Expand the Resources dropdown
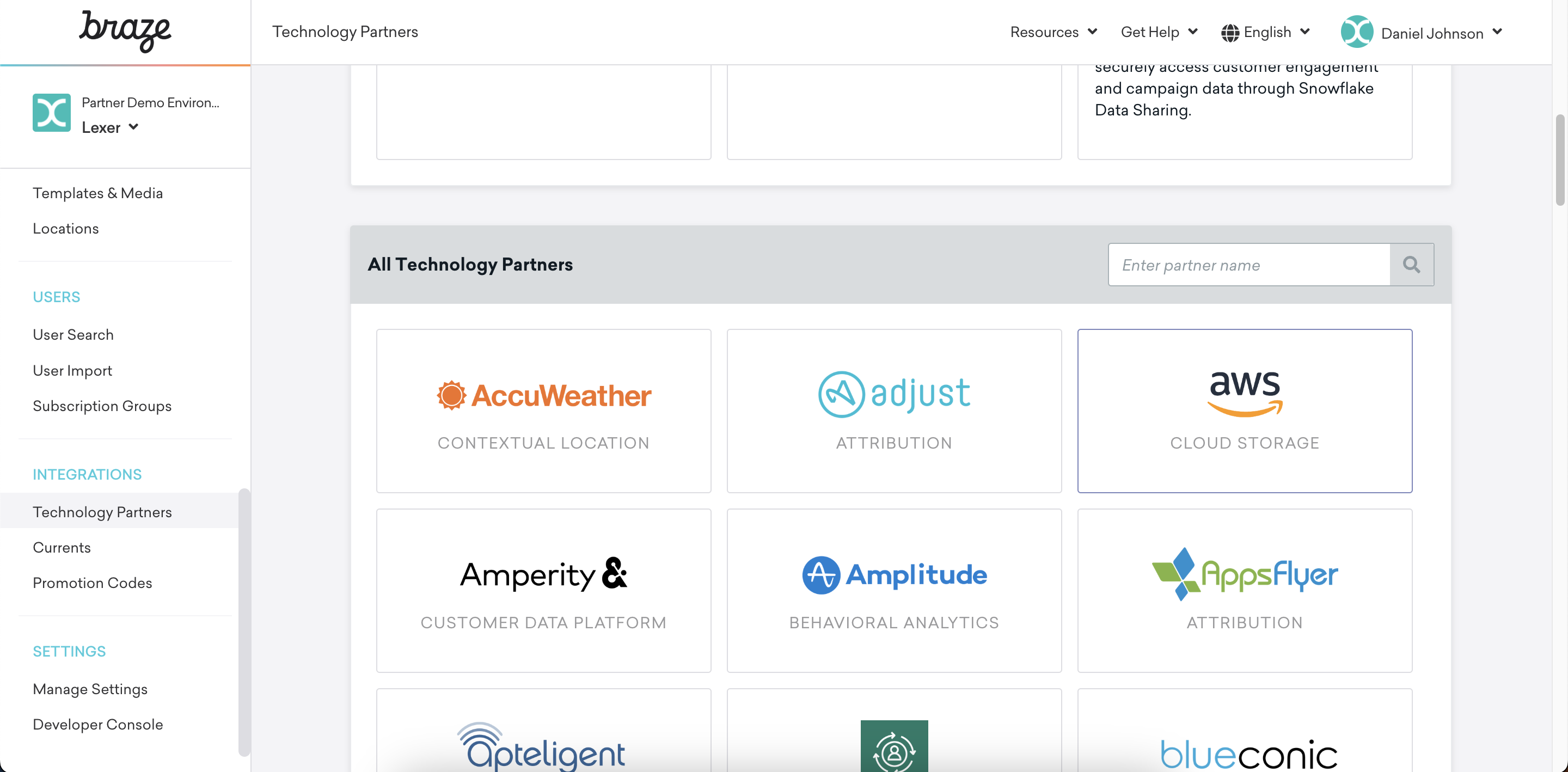Image resolution: width=1568 pixels, height=772 pixels. click(1053, 32)
